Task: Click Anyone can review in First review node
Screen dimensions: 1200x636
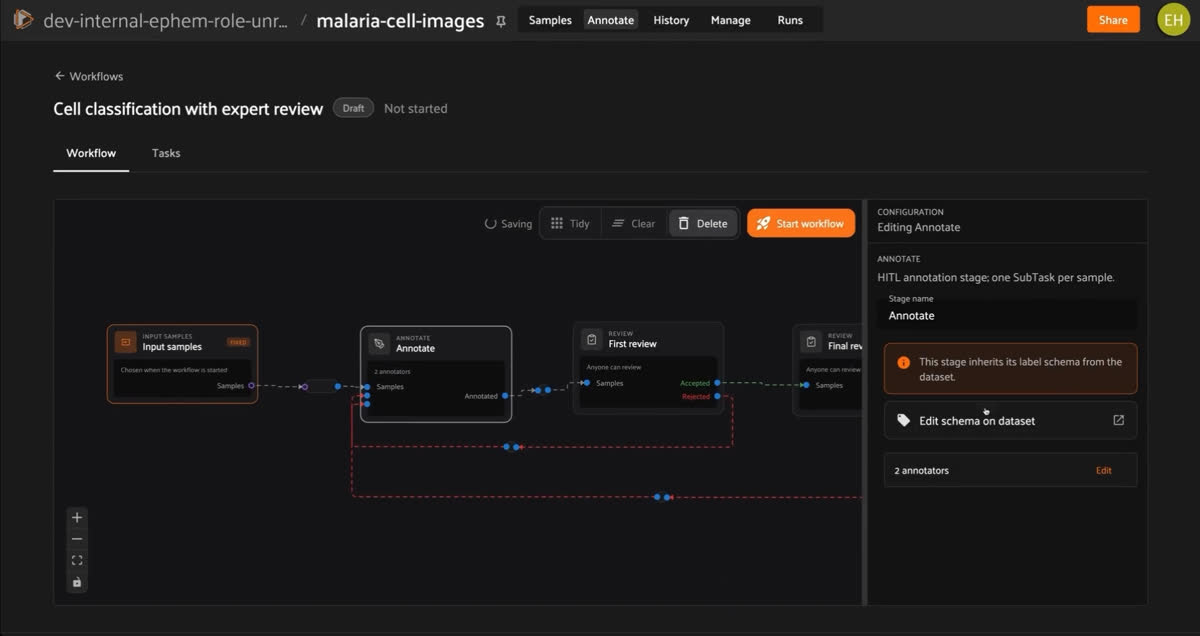Action: [614, 367]
